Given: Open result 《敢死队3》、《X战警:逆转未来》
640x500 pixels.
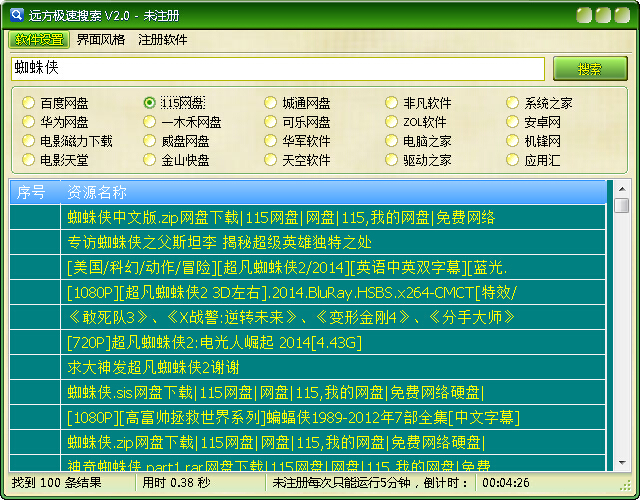Looking at the screenshot, I should click(307, 317).
